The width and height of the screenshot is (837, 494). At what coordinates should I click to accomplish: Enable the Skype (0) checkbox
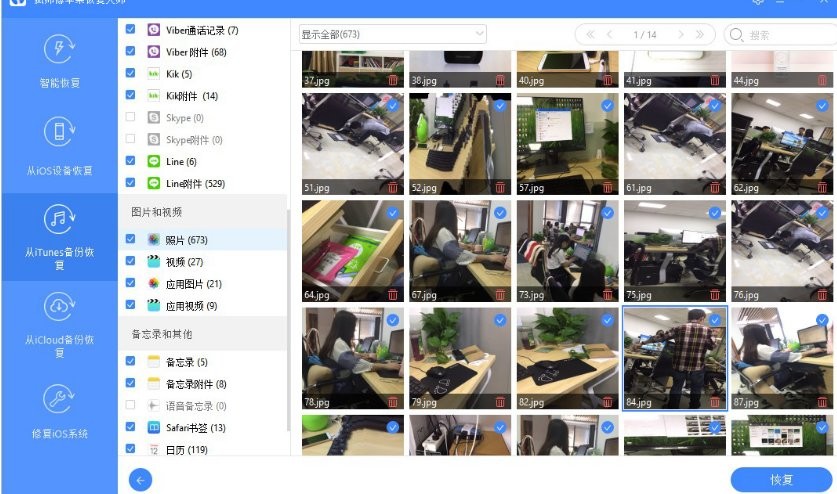point(130,116)
